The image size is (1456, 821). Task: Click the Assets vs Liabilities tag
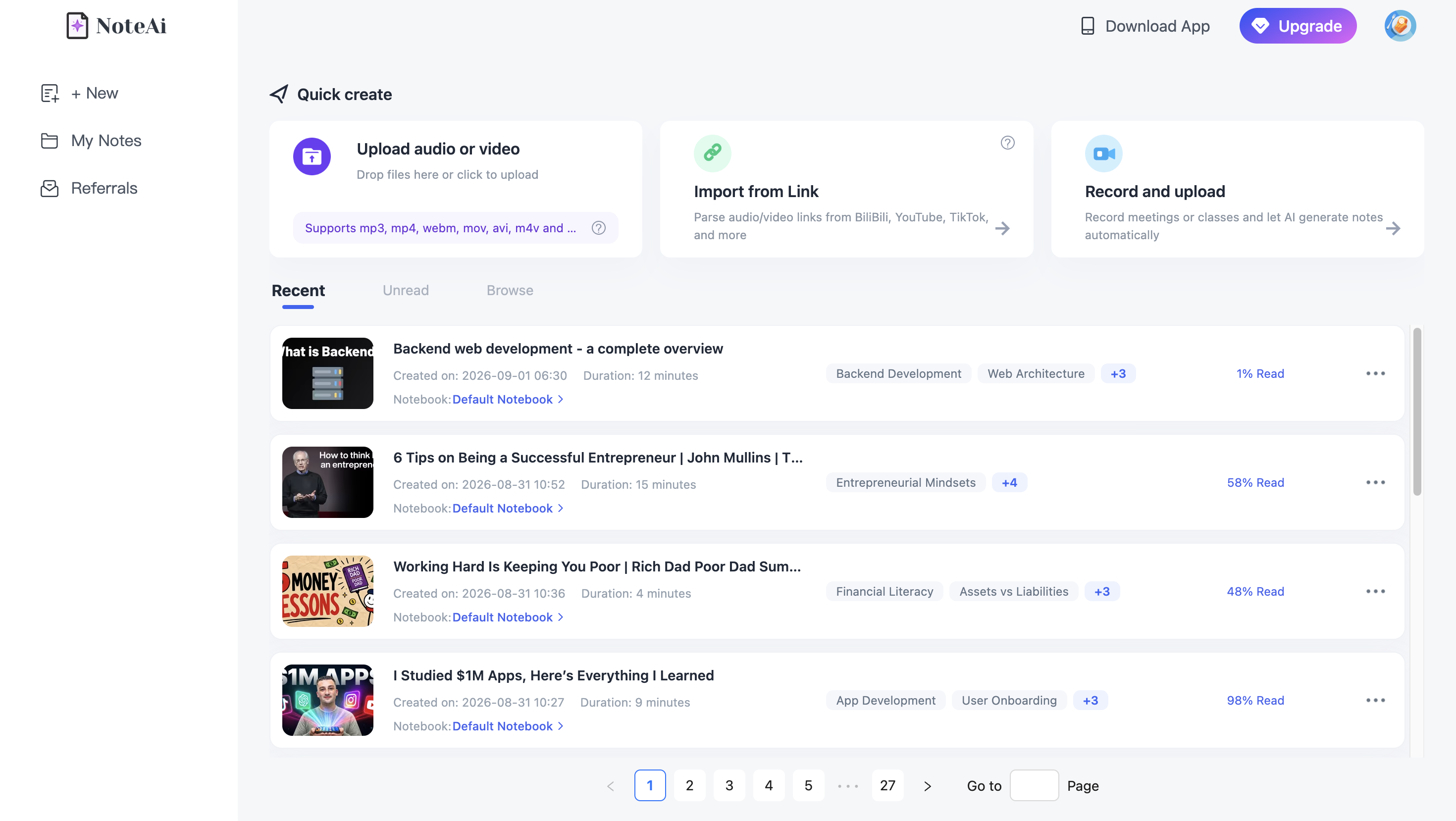click(x=1013, y=592)
